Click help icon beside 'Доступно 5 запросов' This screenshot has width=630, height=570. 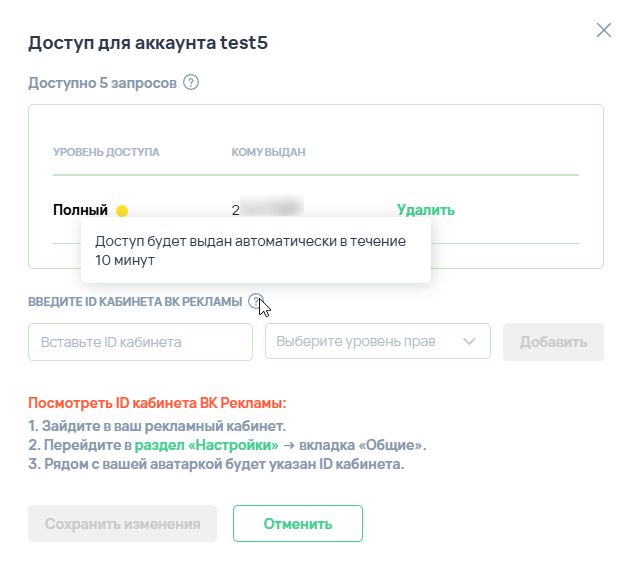click(x=191, y=82)
